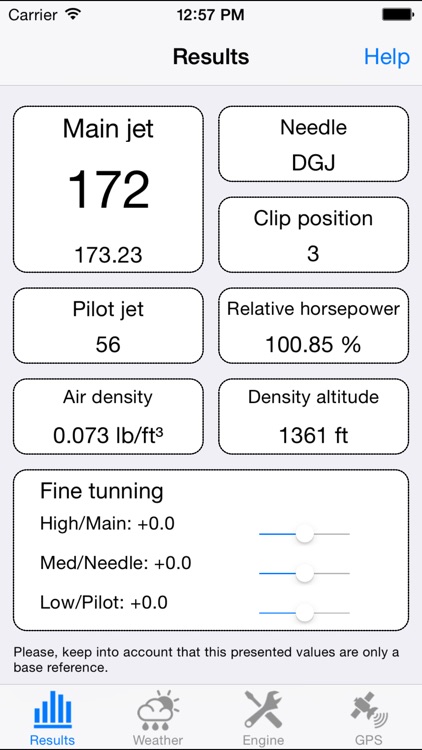Select the Main jet 172 result card
Image resolution: width=422 pixels, height=750 pixels.
pyautogui.click(x=108, y=189)
